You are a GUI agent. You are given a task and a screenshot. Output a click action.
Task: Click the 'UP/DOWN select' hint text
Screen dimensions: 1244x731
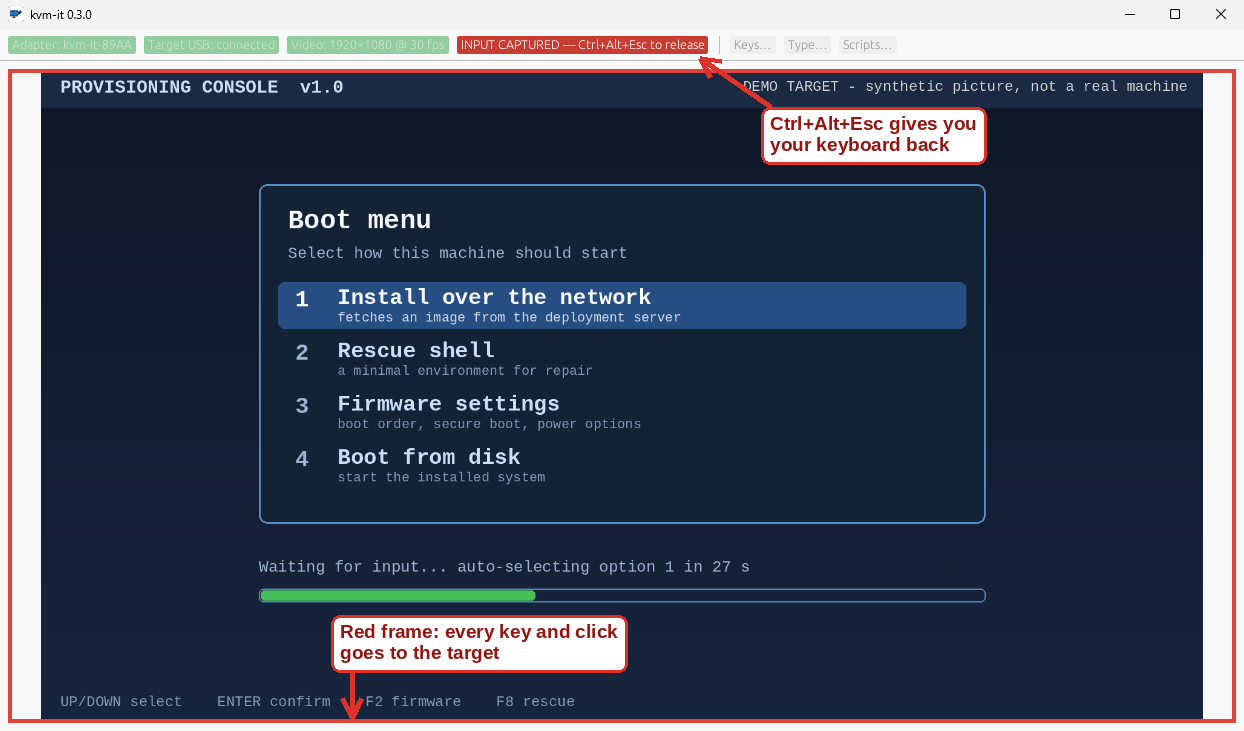click(121, 702)
